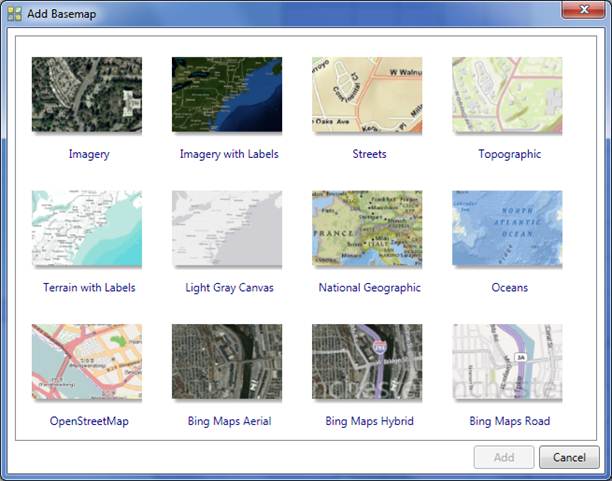Viewport: 612px width, 481px height.
Task: Pick the Bing Maps Hybrid thumbnail
Action: pos(367,362)
